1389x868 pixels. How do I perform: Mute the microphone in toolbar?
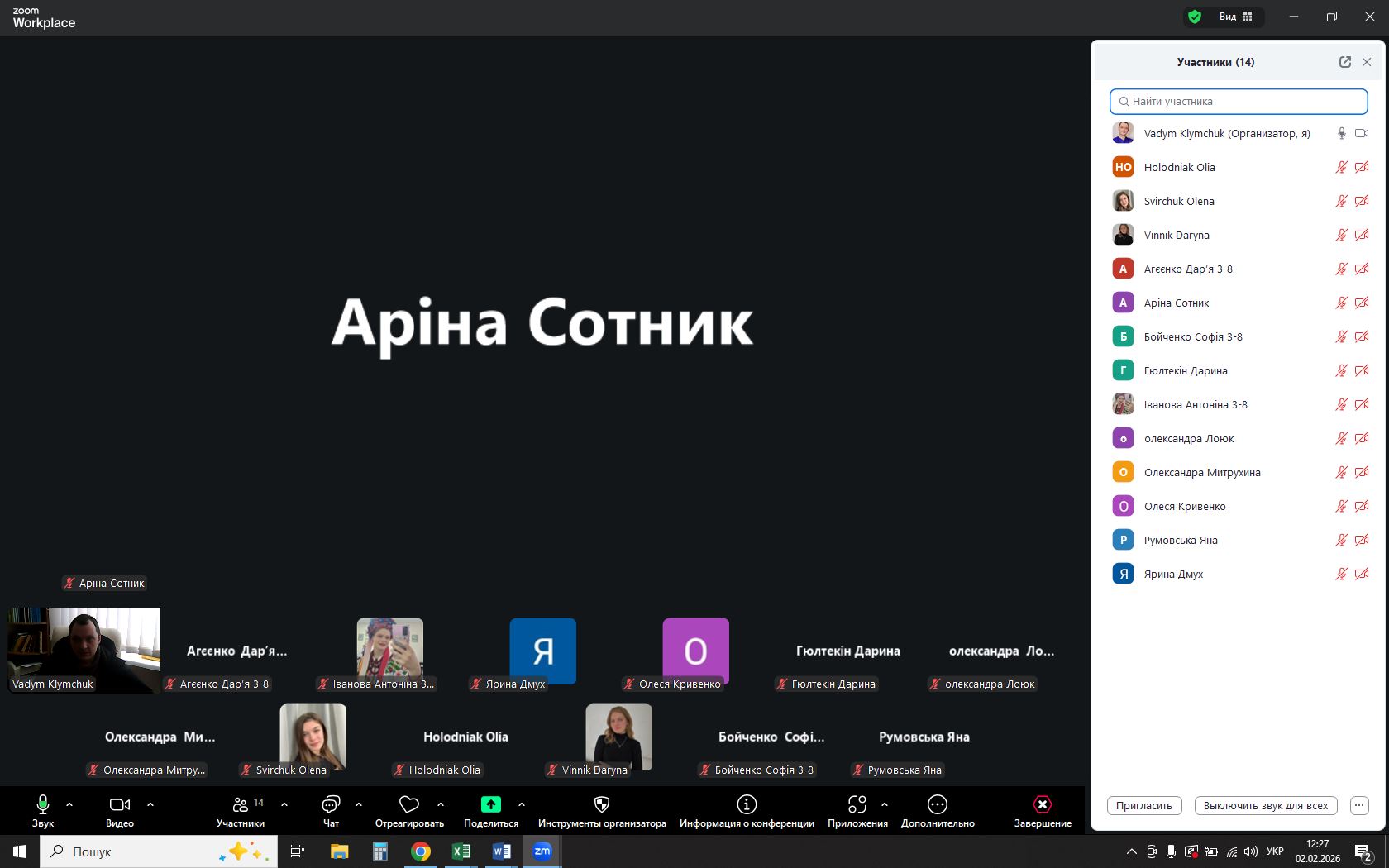(x=43, y=804)
